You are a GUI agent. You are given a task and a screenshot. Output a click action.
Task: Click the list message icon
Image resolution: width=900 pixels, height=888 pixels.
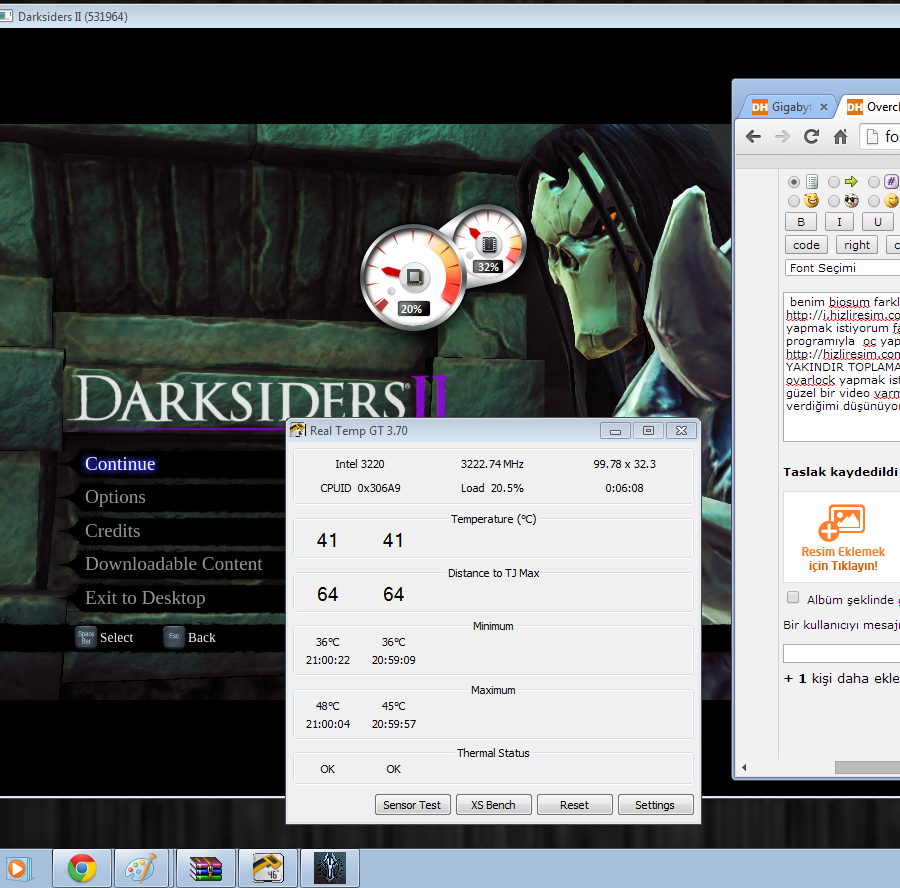[x=812, y=182]
